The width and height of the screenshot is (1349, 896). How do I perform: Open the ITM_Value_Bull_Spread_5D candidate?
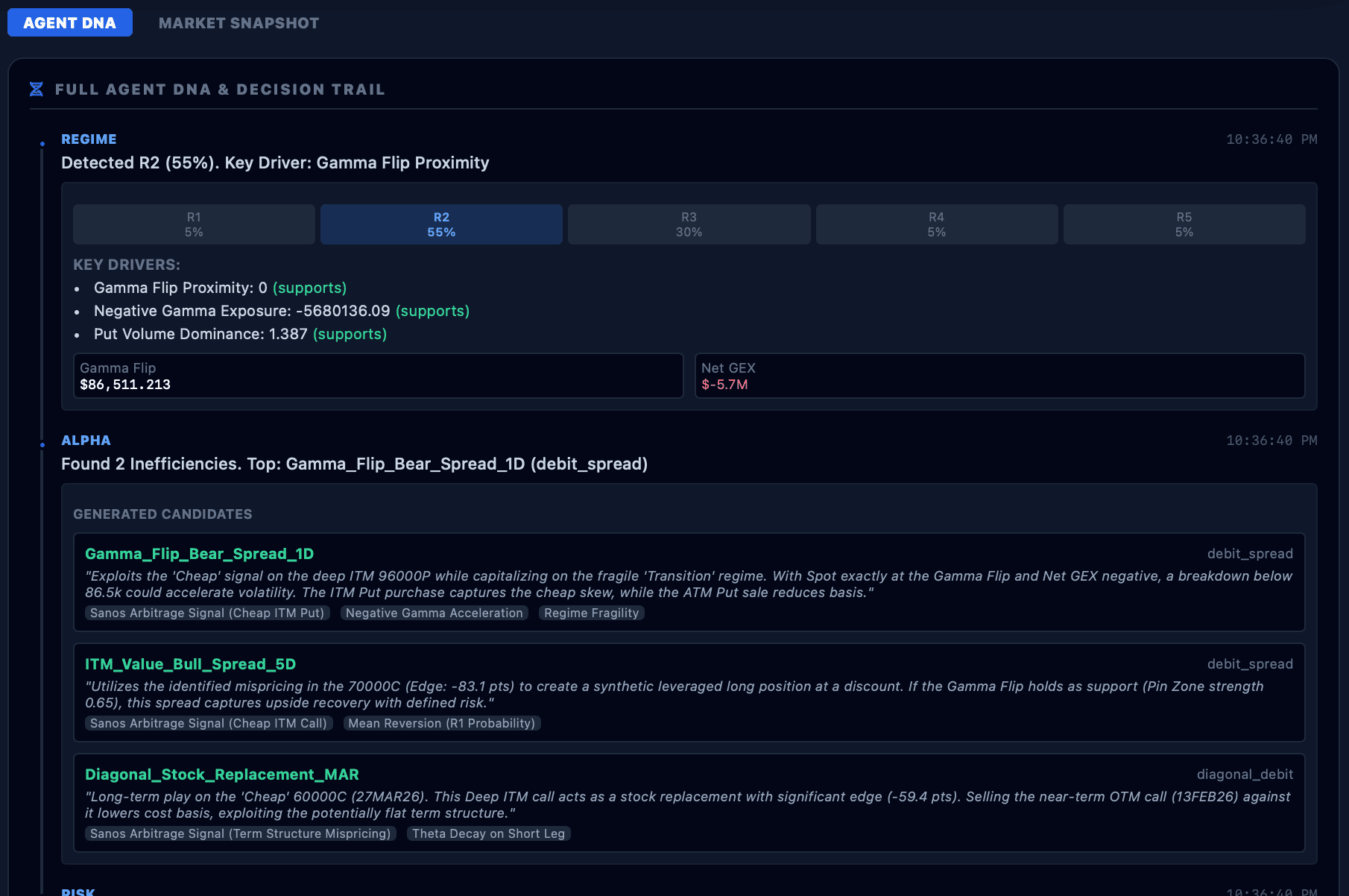(189, 664)
